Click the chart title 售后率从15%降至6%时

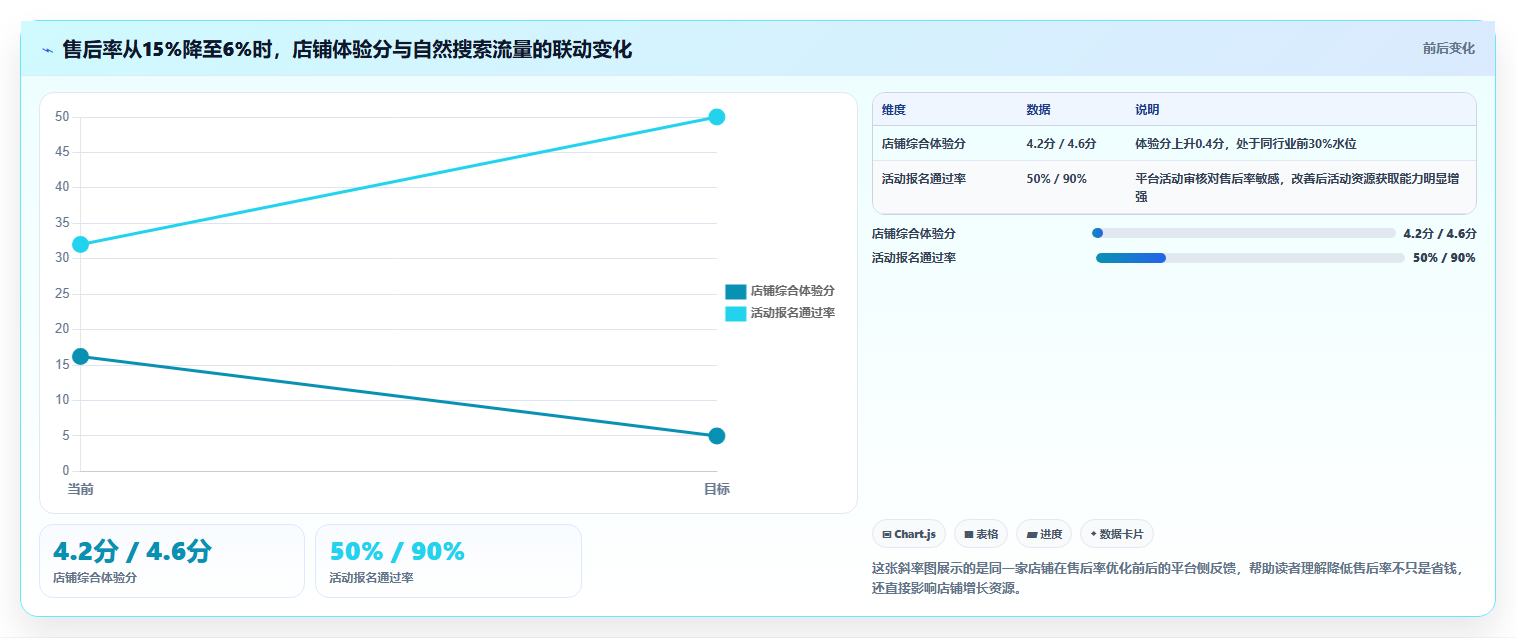point(347,50)
